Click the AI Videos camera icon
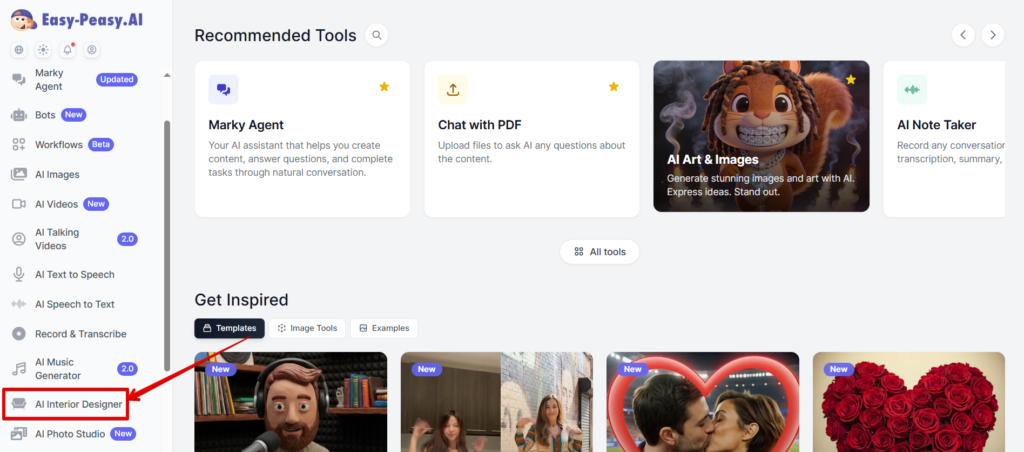The image size is (1024, 452). point(19,204)
